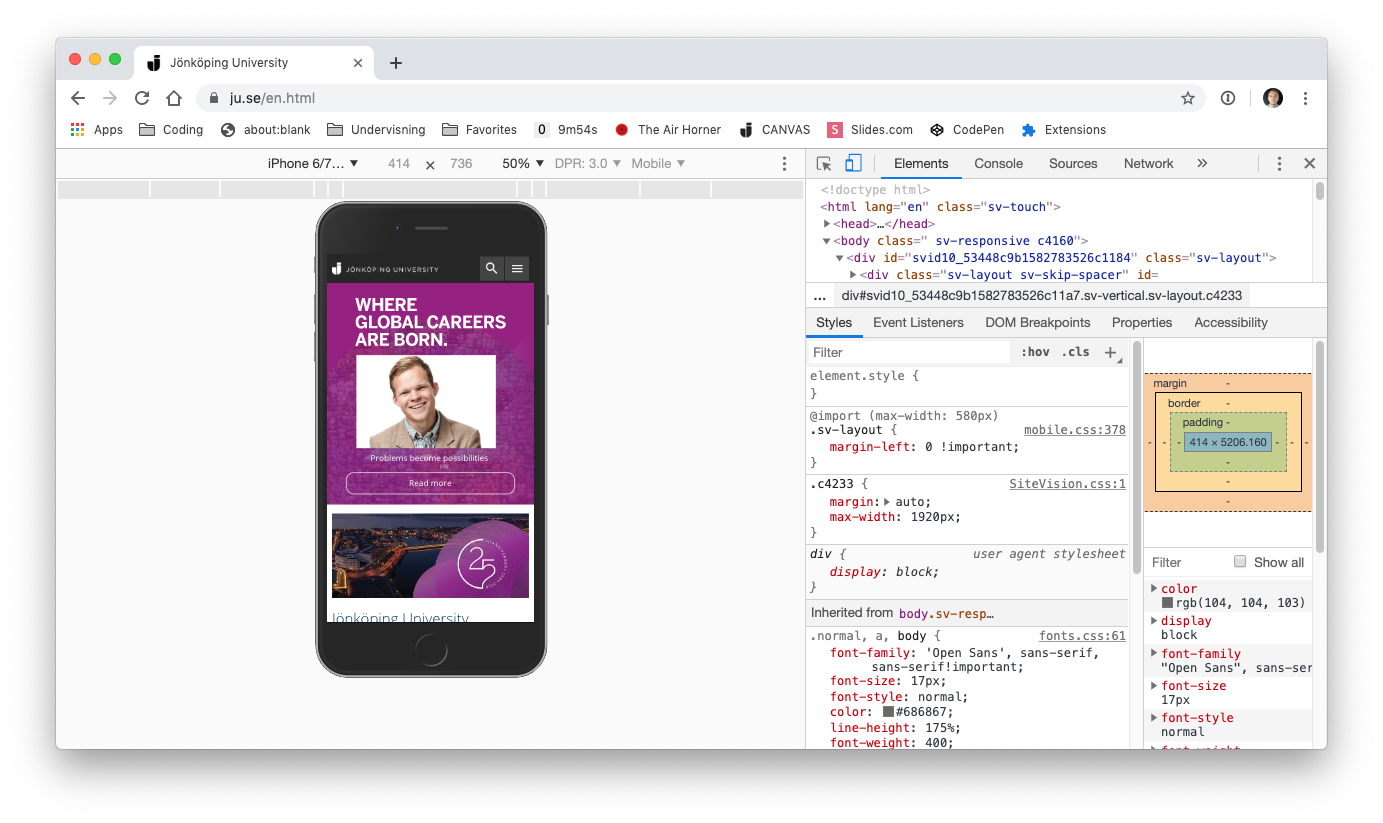Image resolution: width=1383 pixels, height=823 pixels.
Task: Collapse the body element node
Action: [x=827, y=241]
